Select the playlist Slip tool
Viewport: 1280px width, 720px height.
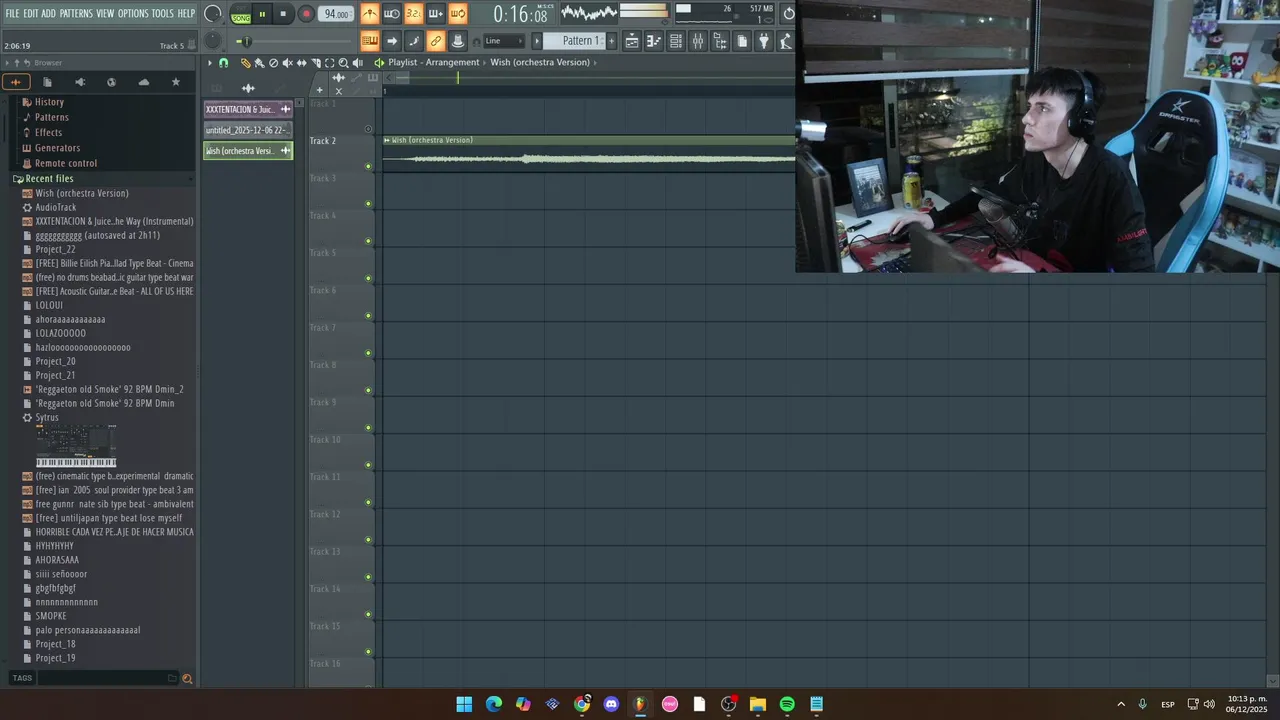[301, 63]
